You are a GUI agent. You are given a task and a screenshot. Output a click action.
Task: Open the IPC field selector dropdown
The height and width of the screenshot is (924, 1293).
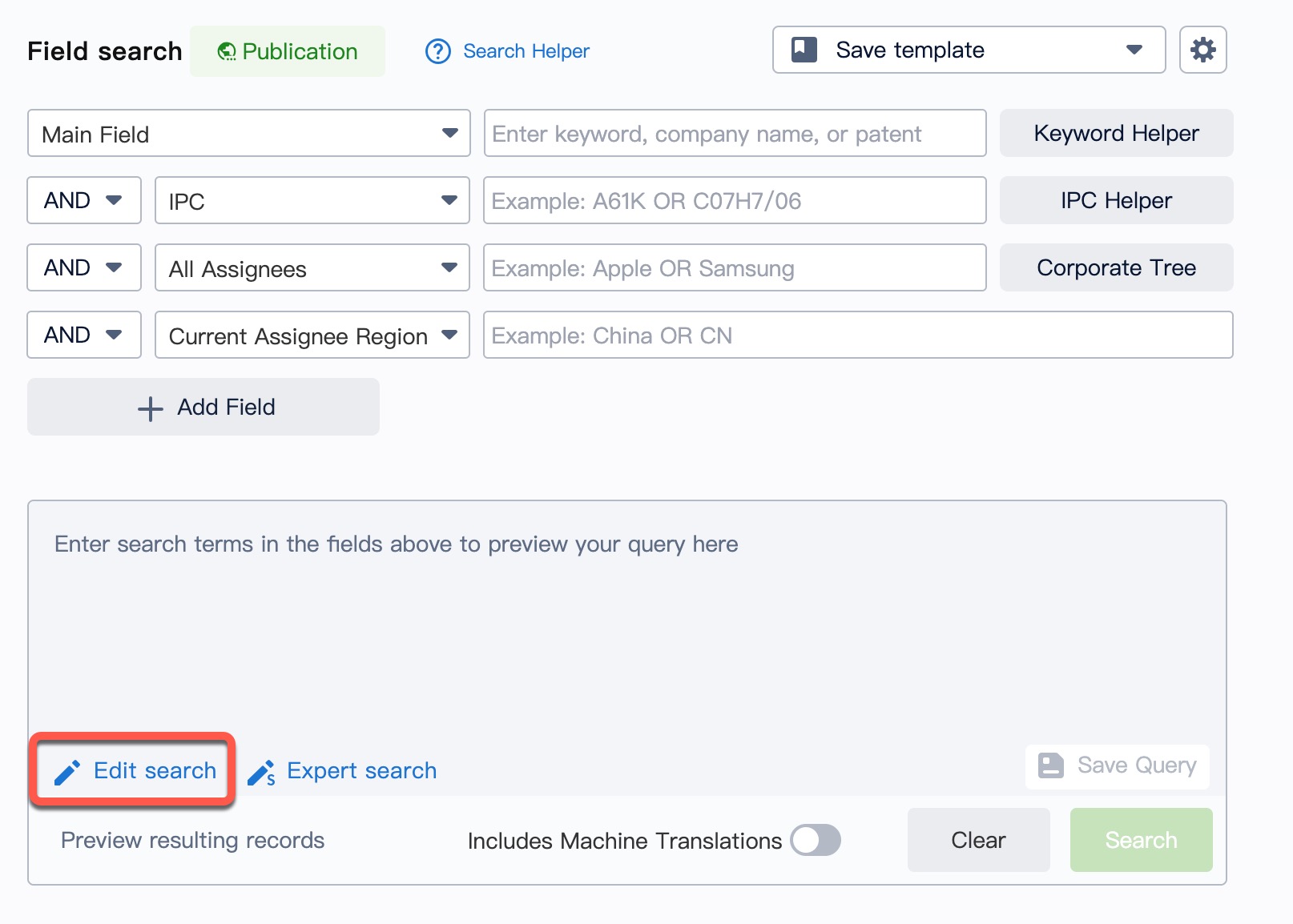312,201
